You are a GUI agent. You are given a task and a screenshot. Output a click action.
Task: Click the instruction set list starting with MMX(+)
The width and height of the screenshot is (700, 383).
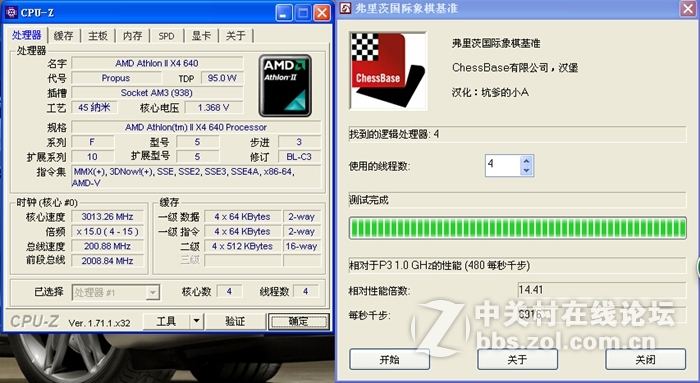click(196, 177)
